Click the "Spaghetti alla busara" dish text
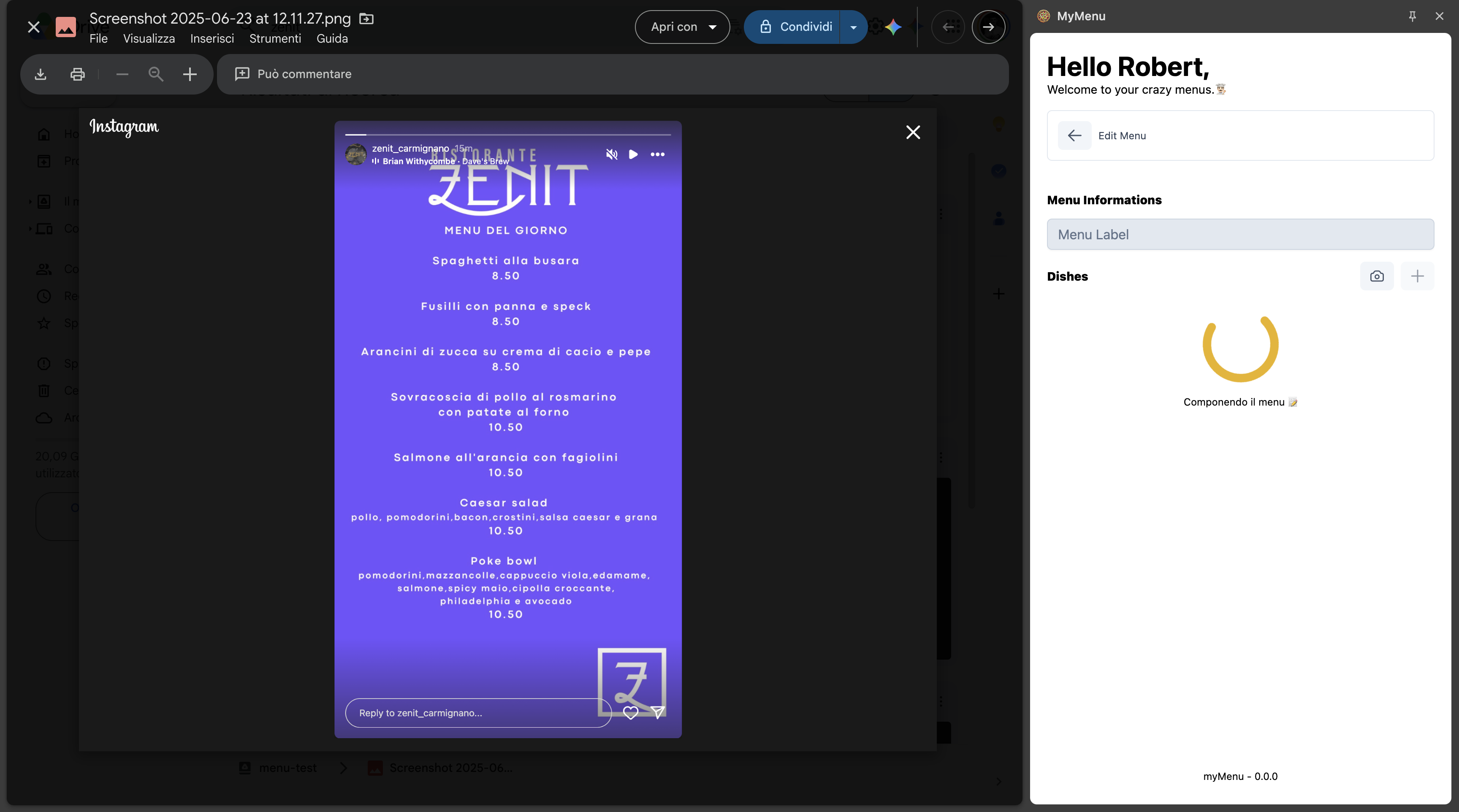Screen dimensions: 1459x812 click(x=506, y=260)
